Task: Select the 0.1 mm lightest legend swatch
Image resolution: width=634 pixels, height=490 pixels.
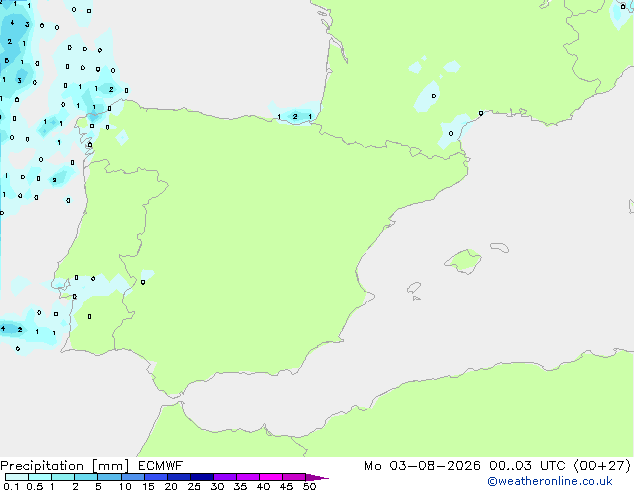Action: click(x=17, y=477)
